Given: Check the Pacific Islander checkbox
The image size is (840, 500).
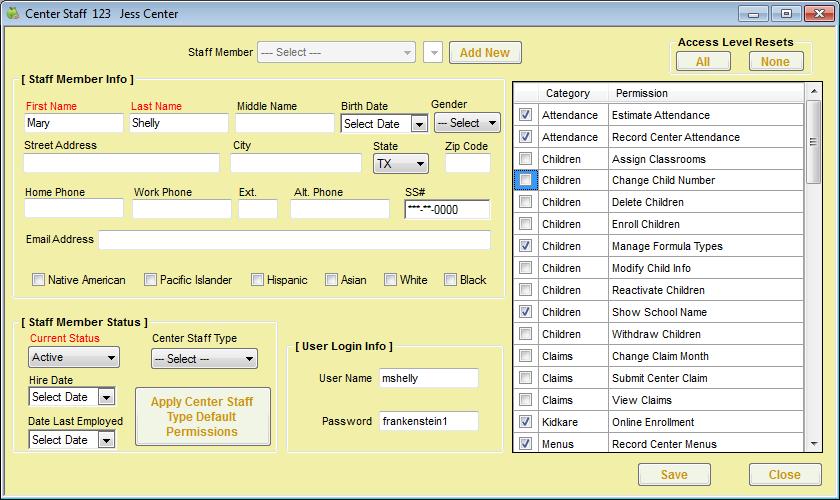Looking at the screenshot, I should point(150,280).
